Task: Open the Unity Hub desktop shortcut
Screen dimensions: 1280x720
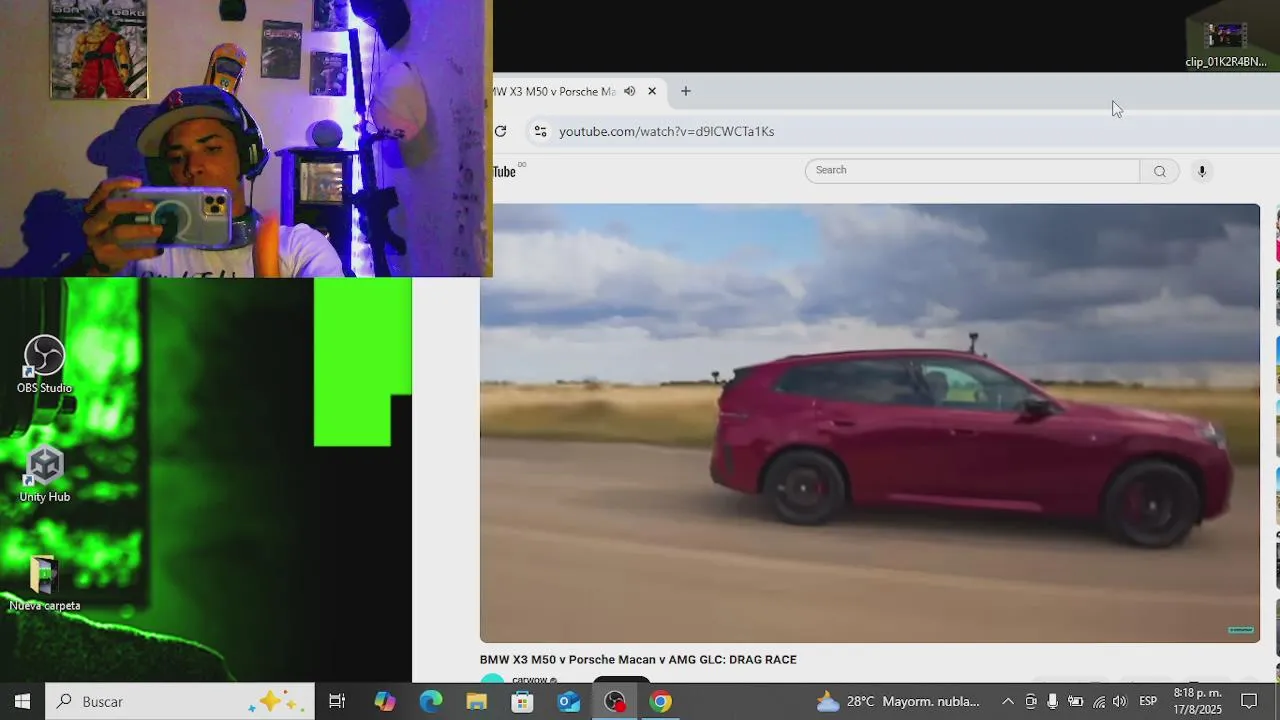Action: [44, 474]
